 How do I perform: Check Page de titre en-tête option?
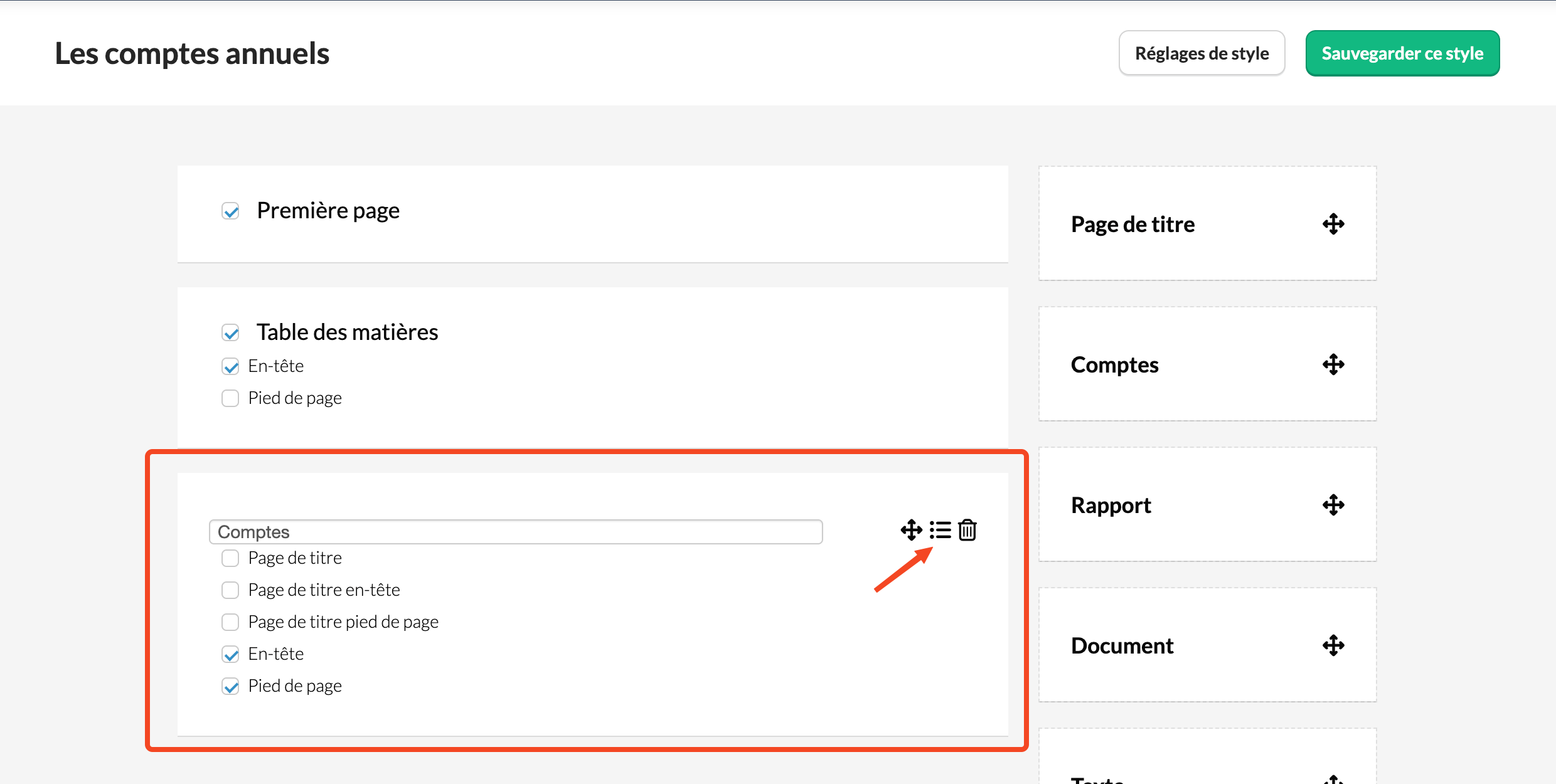click(x=231, y=590)
